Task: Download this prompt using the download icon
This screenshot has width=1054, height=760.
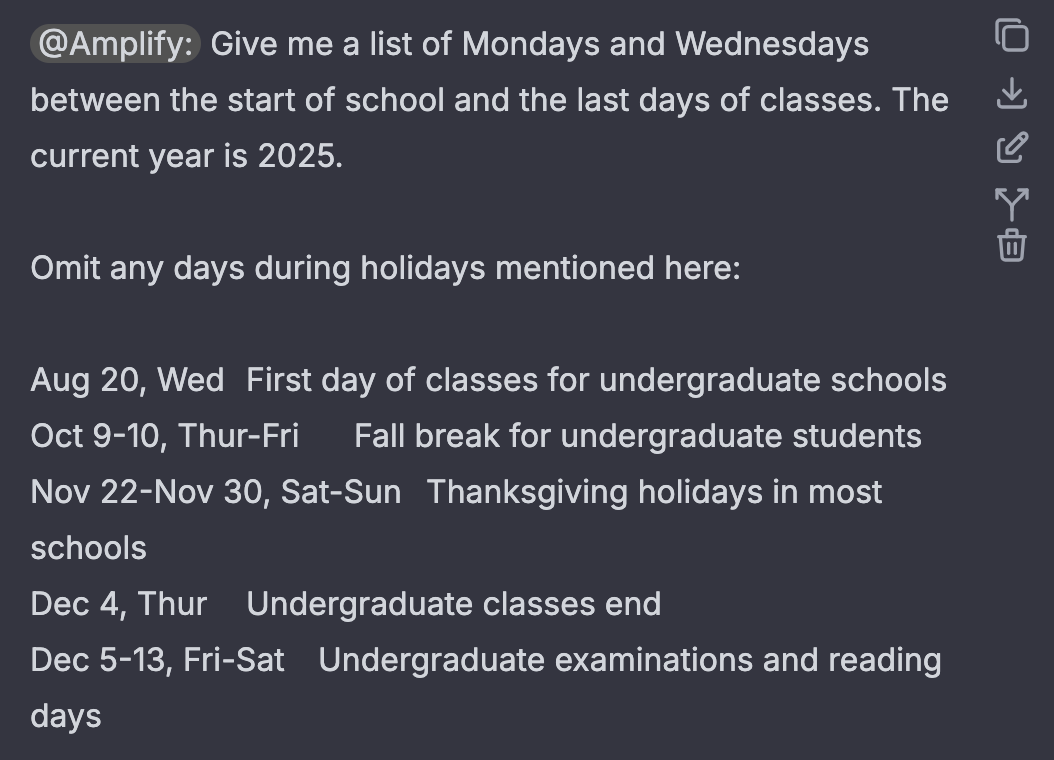Action: 1012,93
